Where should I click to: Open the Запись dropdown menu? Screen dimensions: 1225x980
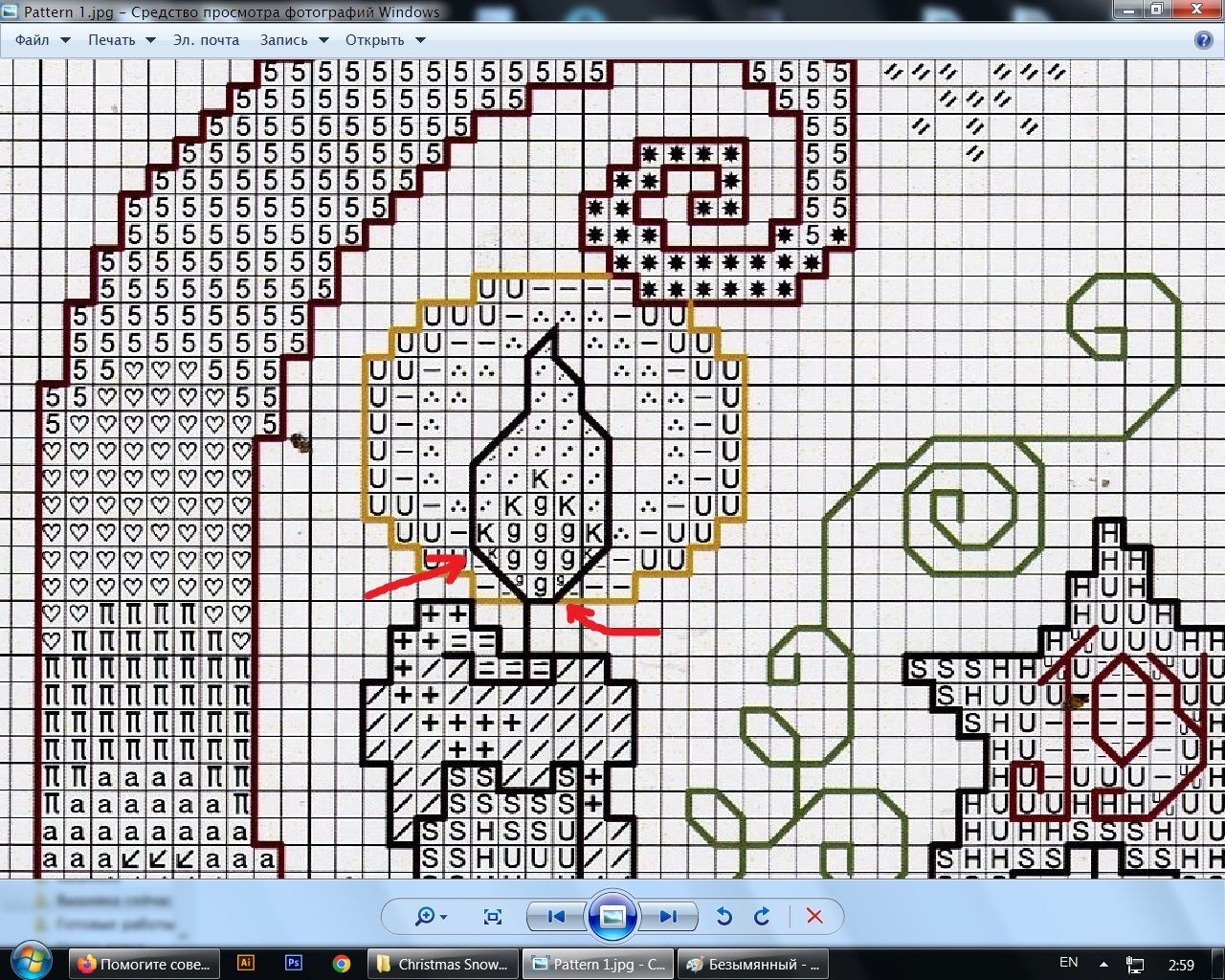[x=294, y=40]
